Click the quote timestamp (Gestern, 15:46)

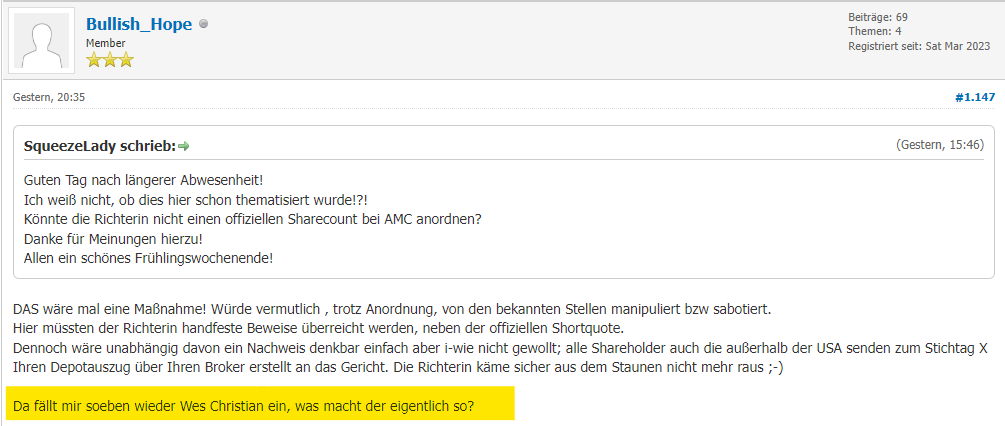939,145
